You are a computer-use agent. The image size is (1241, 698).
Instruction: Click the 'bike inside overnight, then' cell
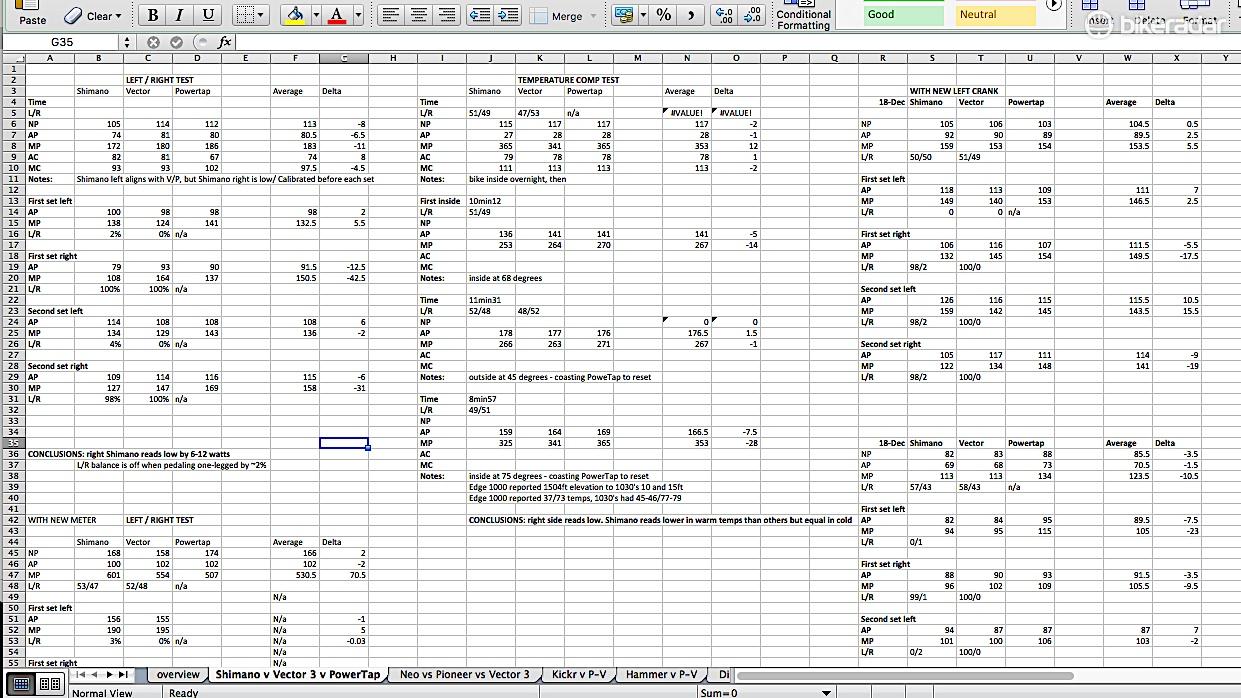518,179
